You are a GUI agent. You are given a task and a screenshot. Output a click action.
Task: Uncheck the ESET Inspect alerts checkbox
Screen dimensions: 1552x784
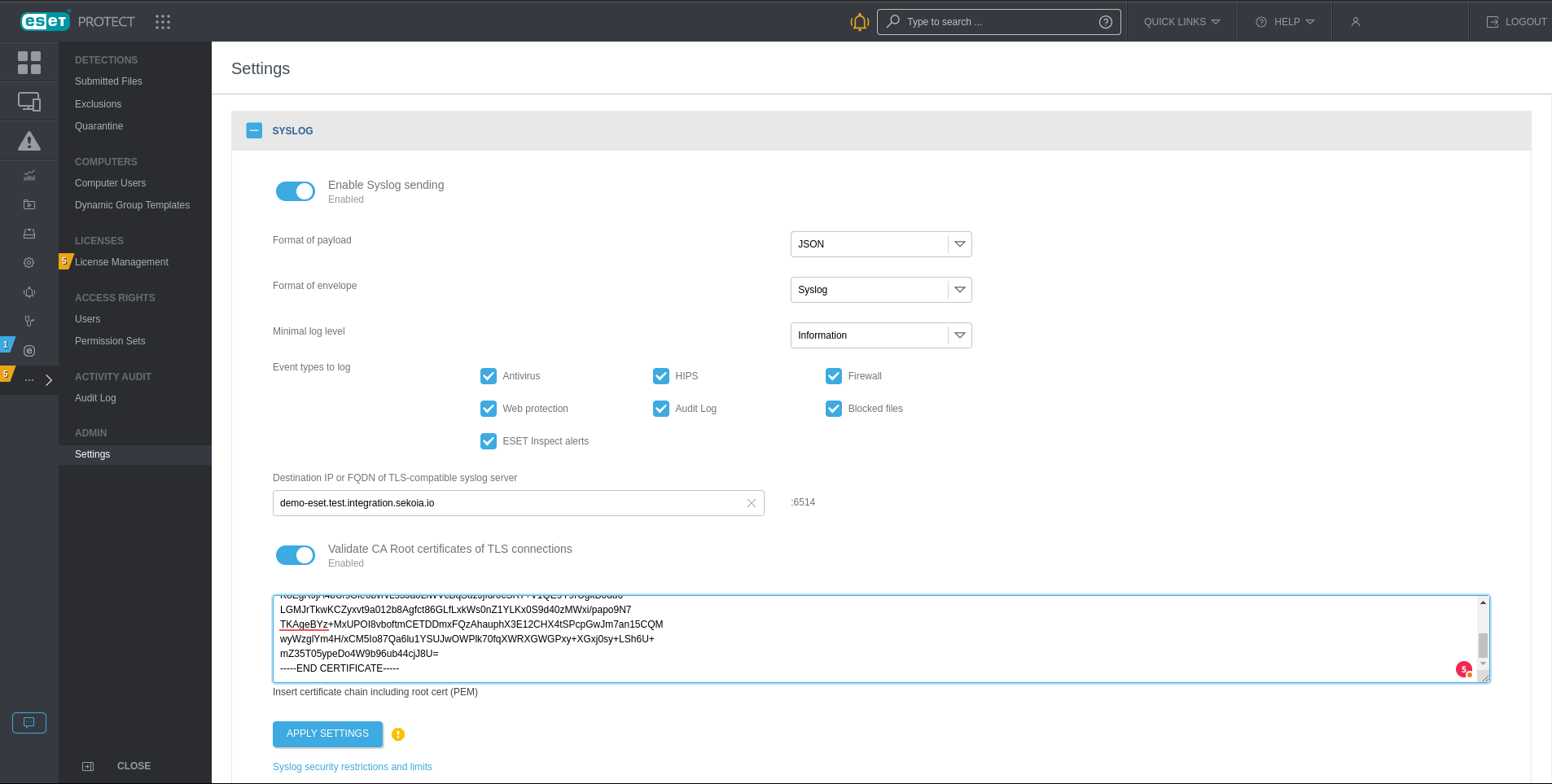coord(489,441)
